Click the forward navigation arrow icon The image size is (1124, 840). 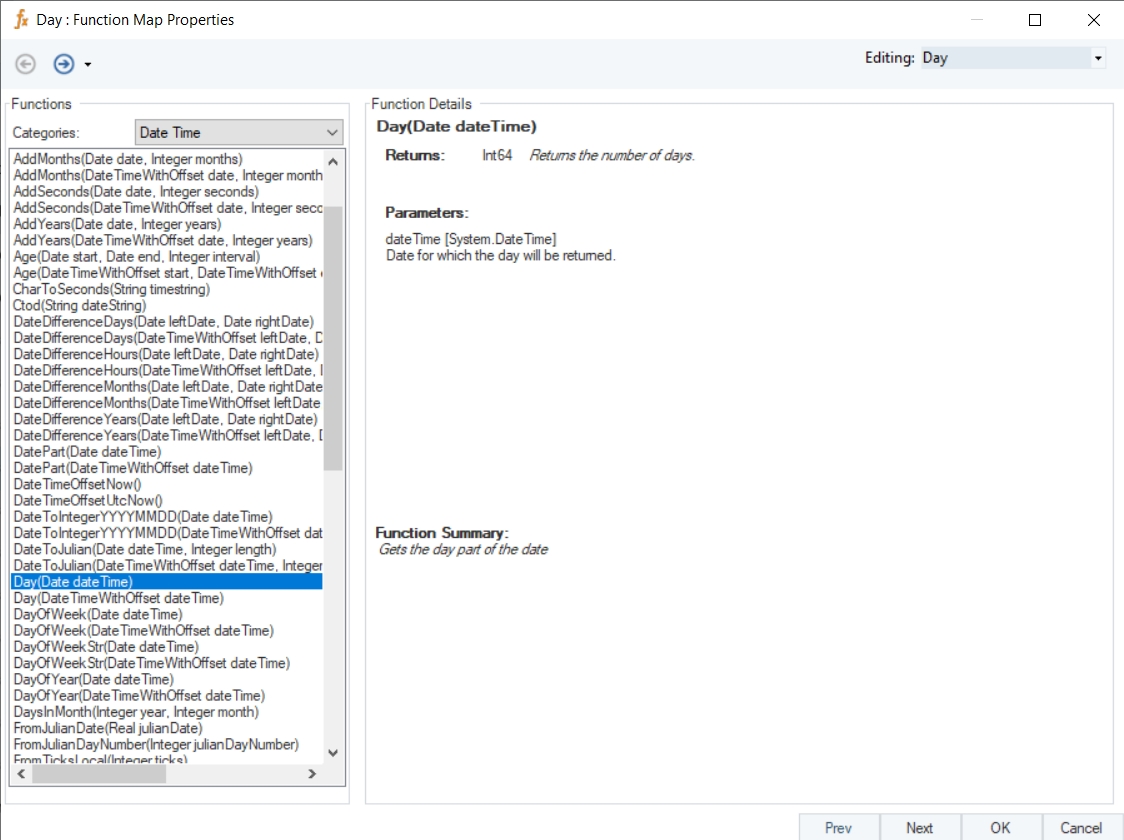(64, 64)
